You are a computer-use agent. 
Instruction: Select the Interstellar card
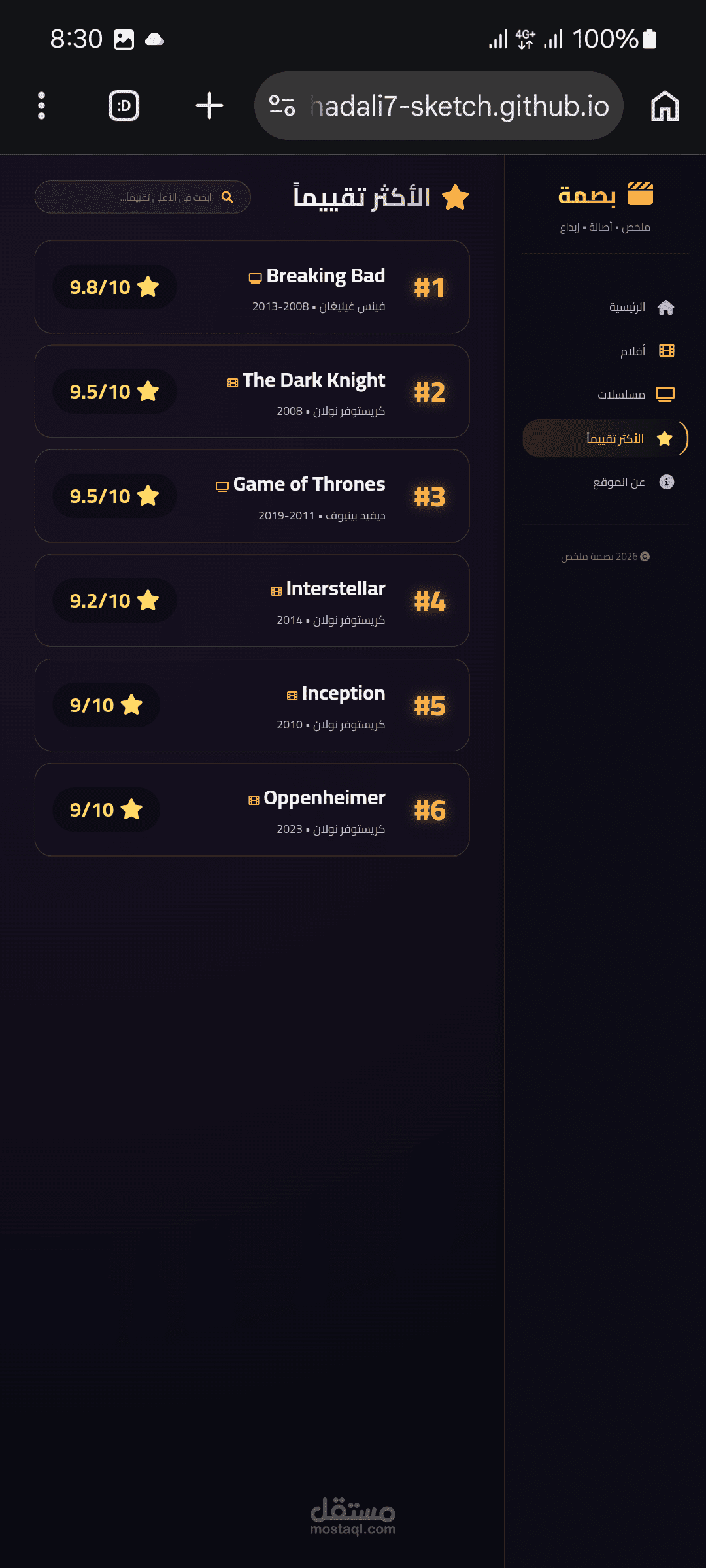pyautogui.click(x=252, y=600)
